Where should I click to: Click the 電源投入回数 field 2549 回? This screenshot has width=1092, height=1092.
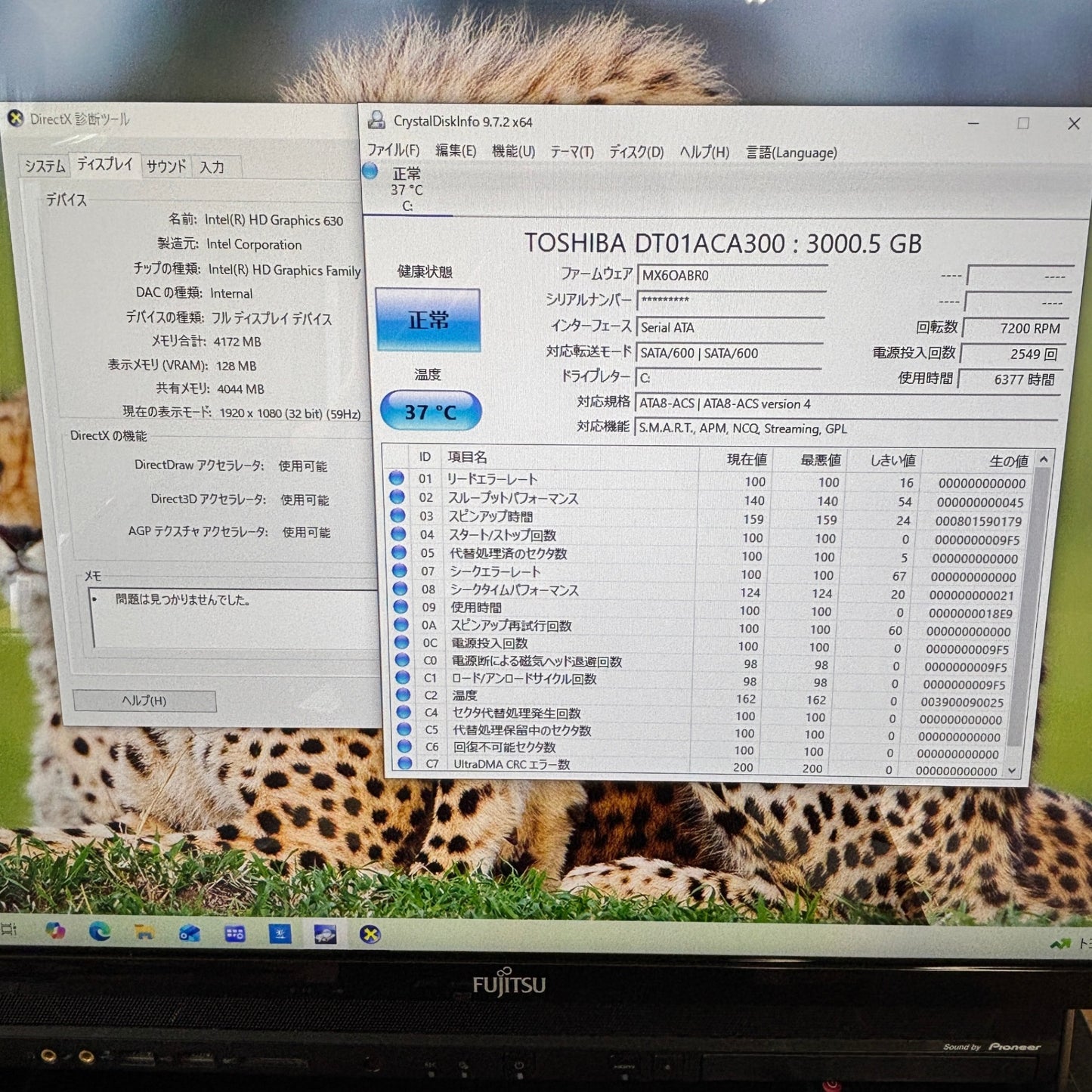click(1013, 354)
